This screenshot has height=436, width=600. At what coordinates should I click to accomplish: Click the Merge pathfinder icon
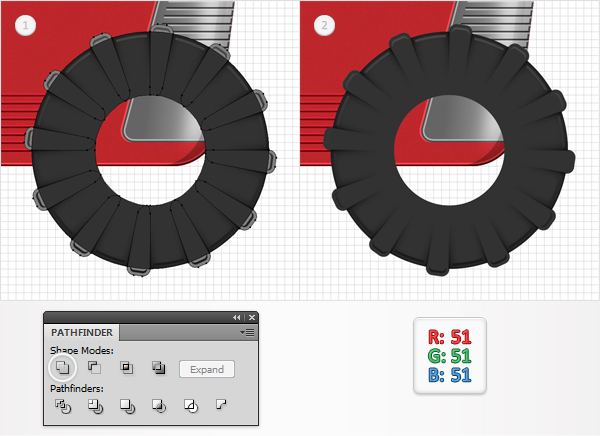pyautogui.click(x=127, y=406)
